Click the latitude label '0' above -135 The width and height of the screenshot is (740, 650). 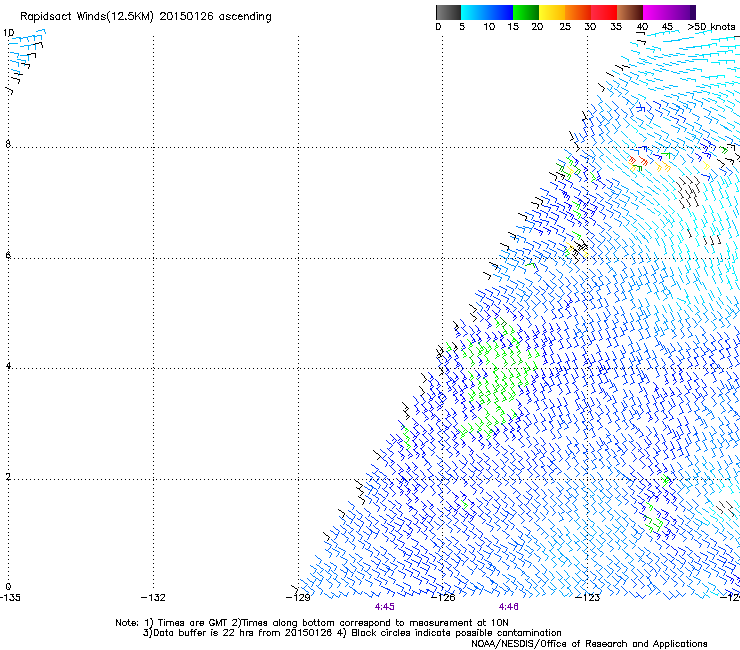tap(8, 587)
